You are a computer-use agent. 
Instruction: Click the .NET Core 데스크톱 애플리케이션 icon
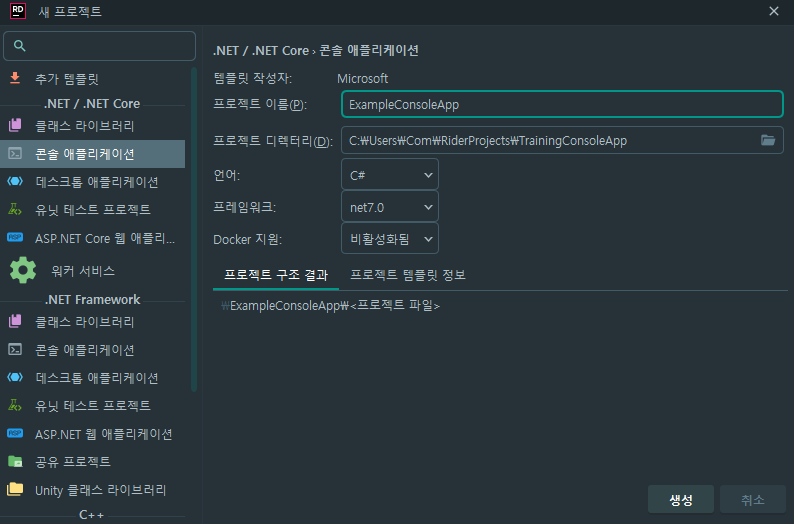[15, 181]
